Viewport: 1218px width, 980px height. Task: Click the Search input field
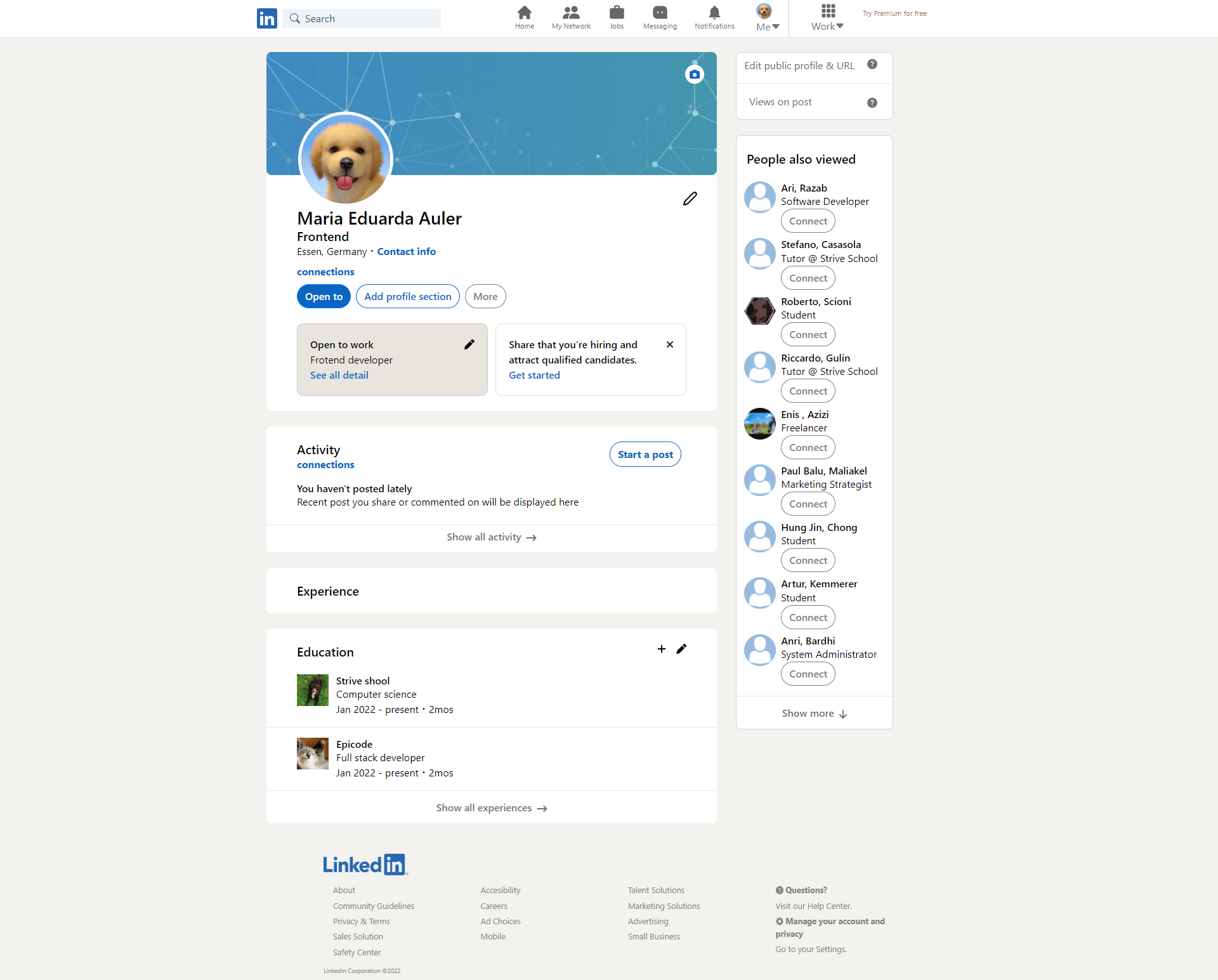click(x=368, y=18)
